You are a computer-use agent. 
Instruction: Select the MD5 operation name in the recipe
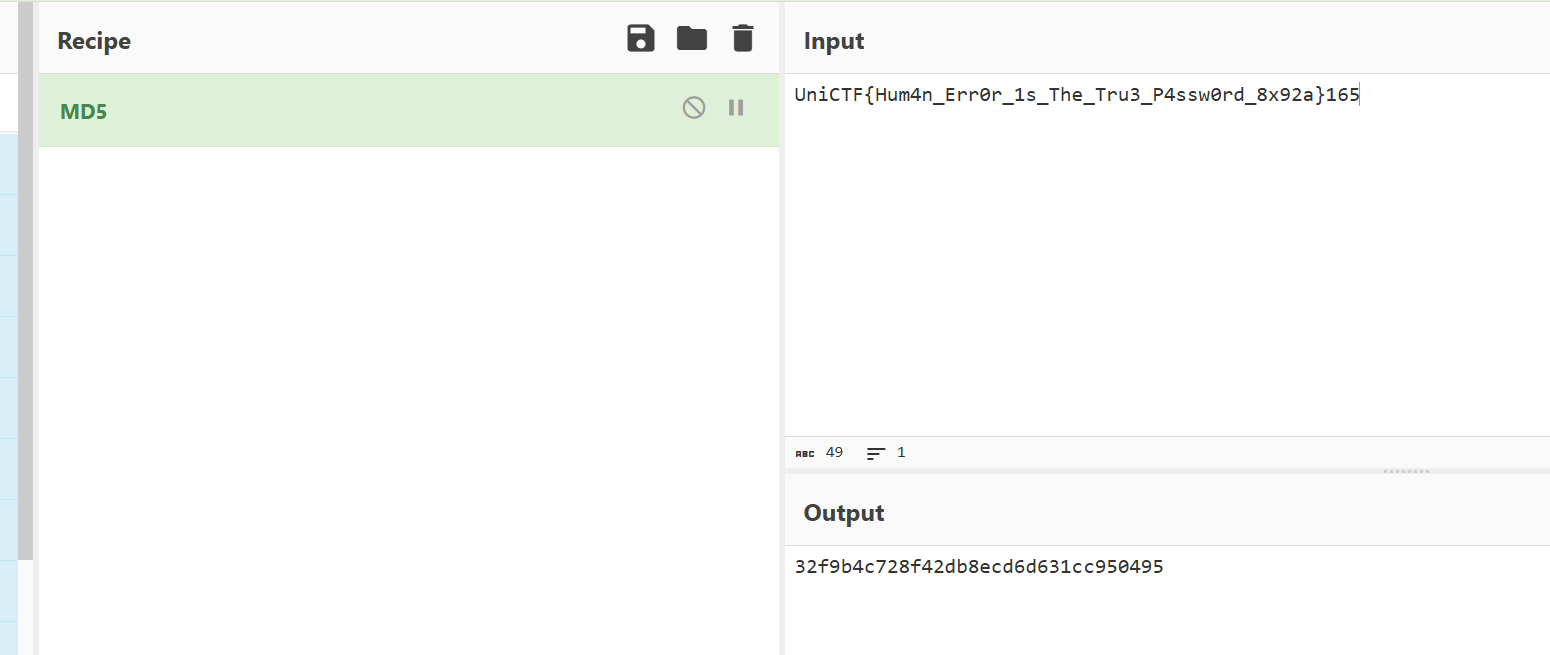pyautogui.click(x=84, y=111)
